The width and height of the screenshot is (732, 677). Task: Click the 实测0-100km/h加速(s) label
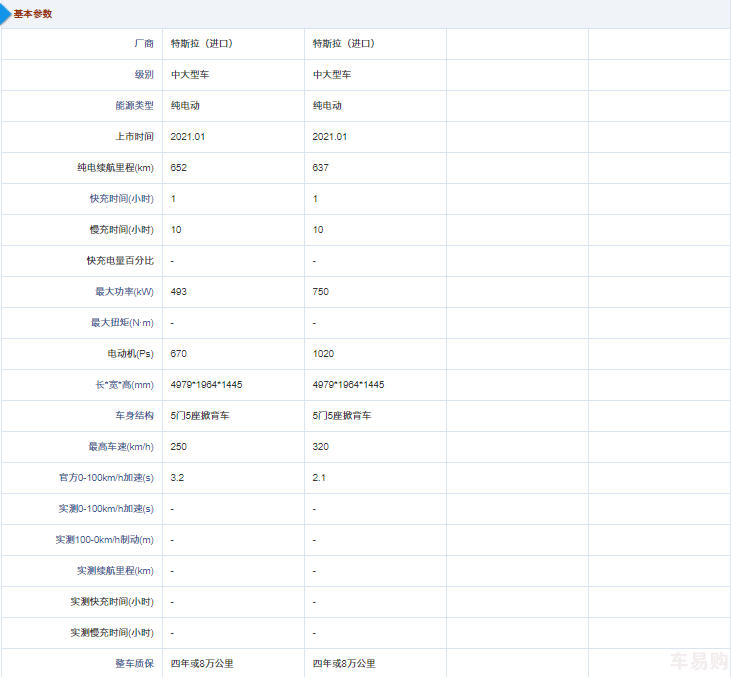(106, 508)
